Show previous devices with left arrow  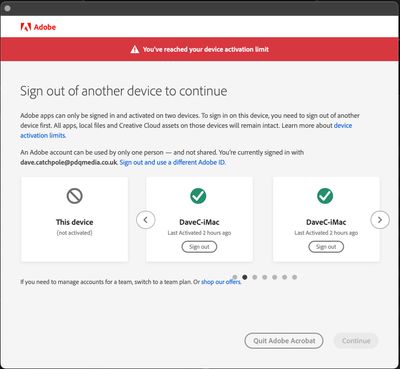(x=146, y=220)
